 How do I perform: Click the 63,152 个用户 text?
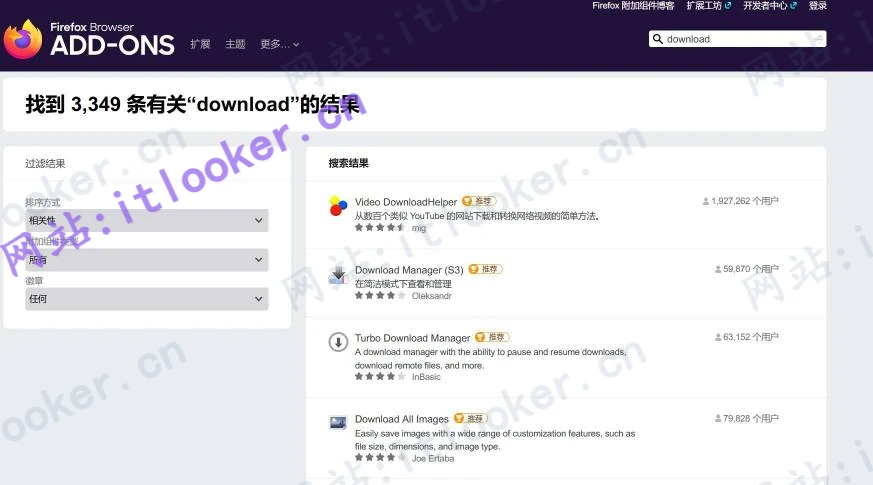[751, 337]
